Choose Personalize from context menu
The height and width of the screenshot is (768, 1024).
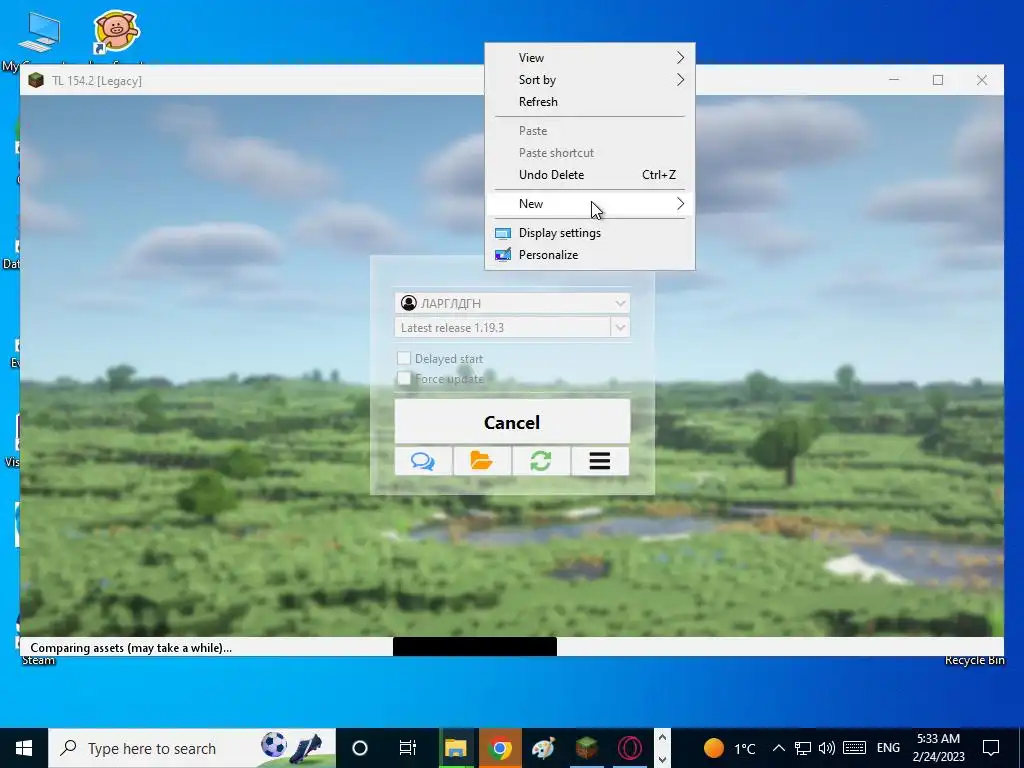590,255
